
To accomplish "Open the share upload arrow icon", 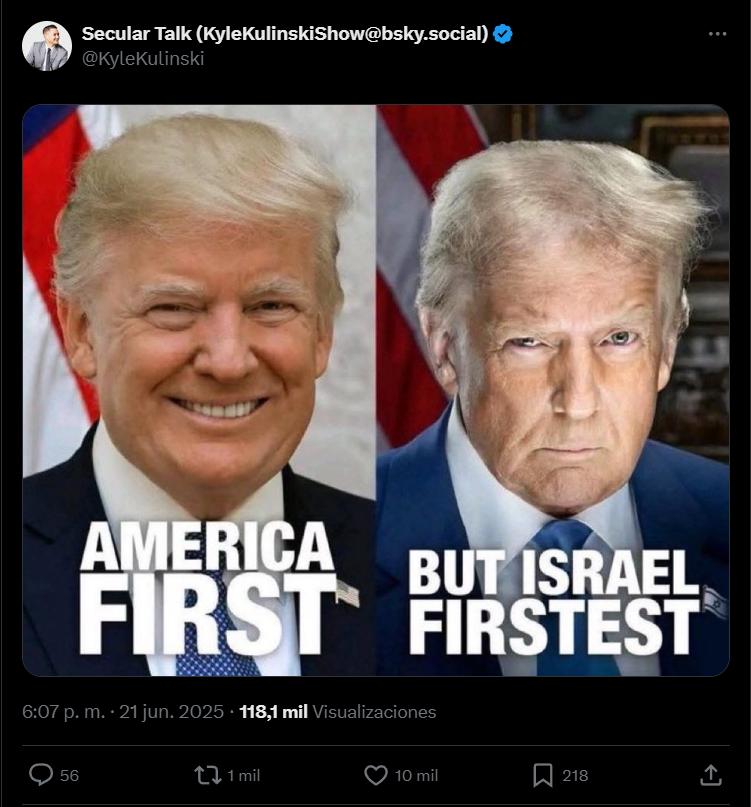I will pos(711,775).
